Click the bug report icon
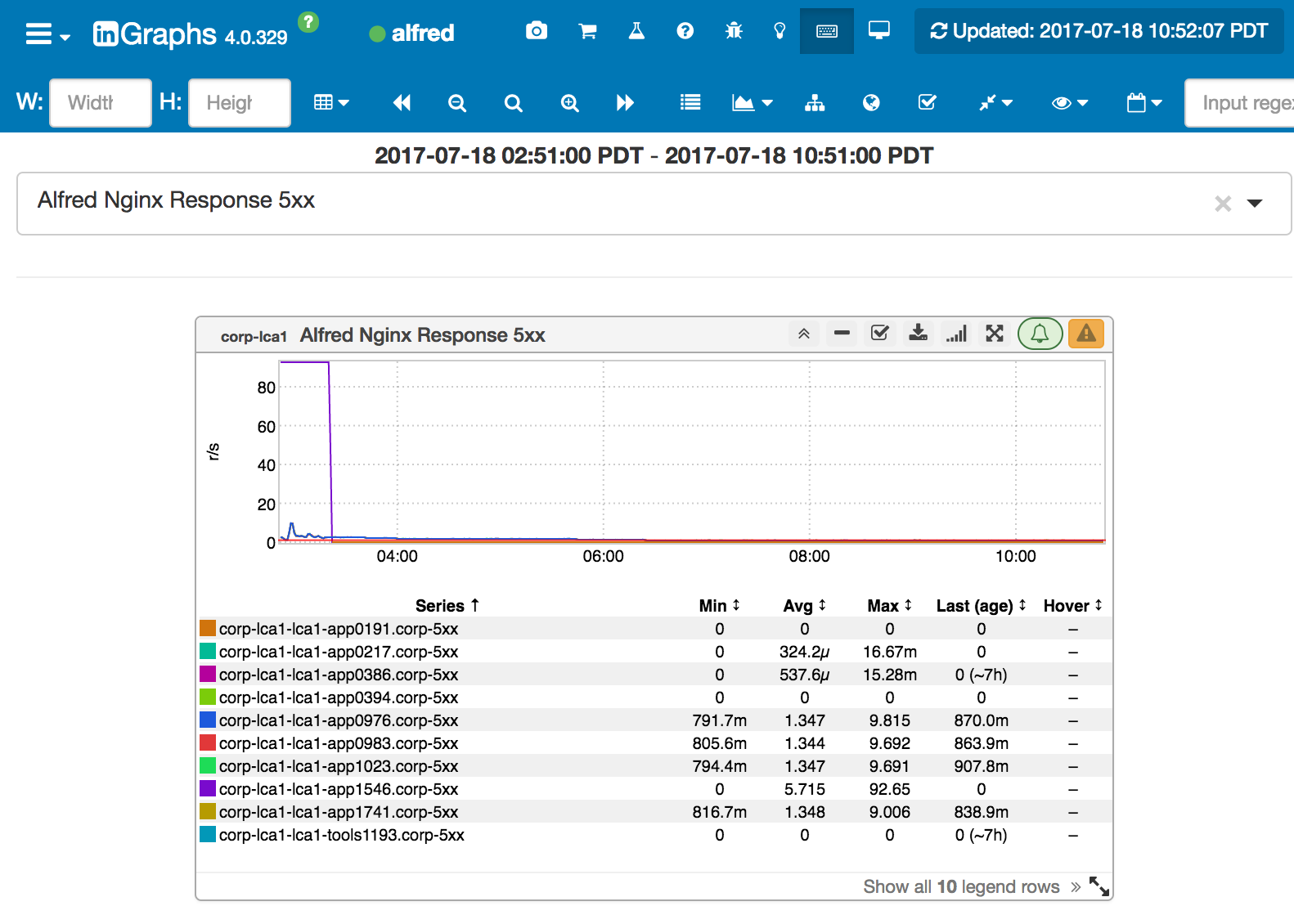Screen dimensions: 1294x924 tap(734, 31)
